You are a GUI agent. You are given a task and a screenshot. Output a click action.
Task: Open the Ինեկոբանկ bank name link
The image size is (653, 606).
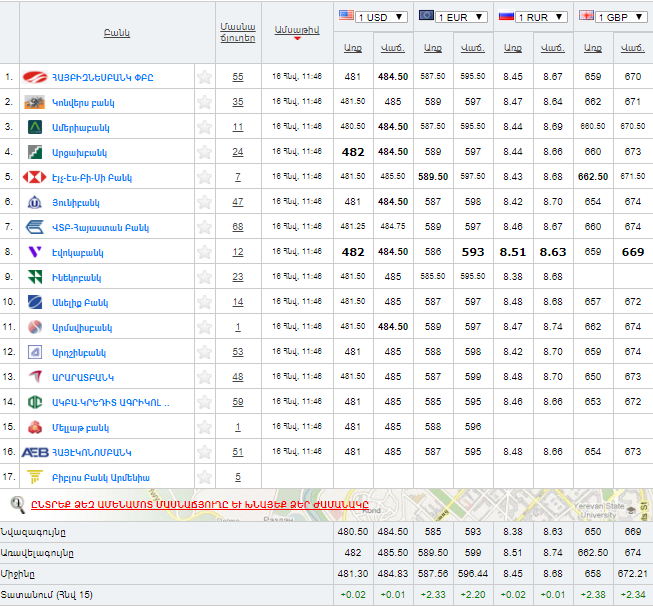coord(77,278)
